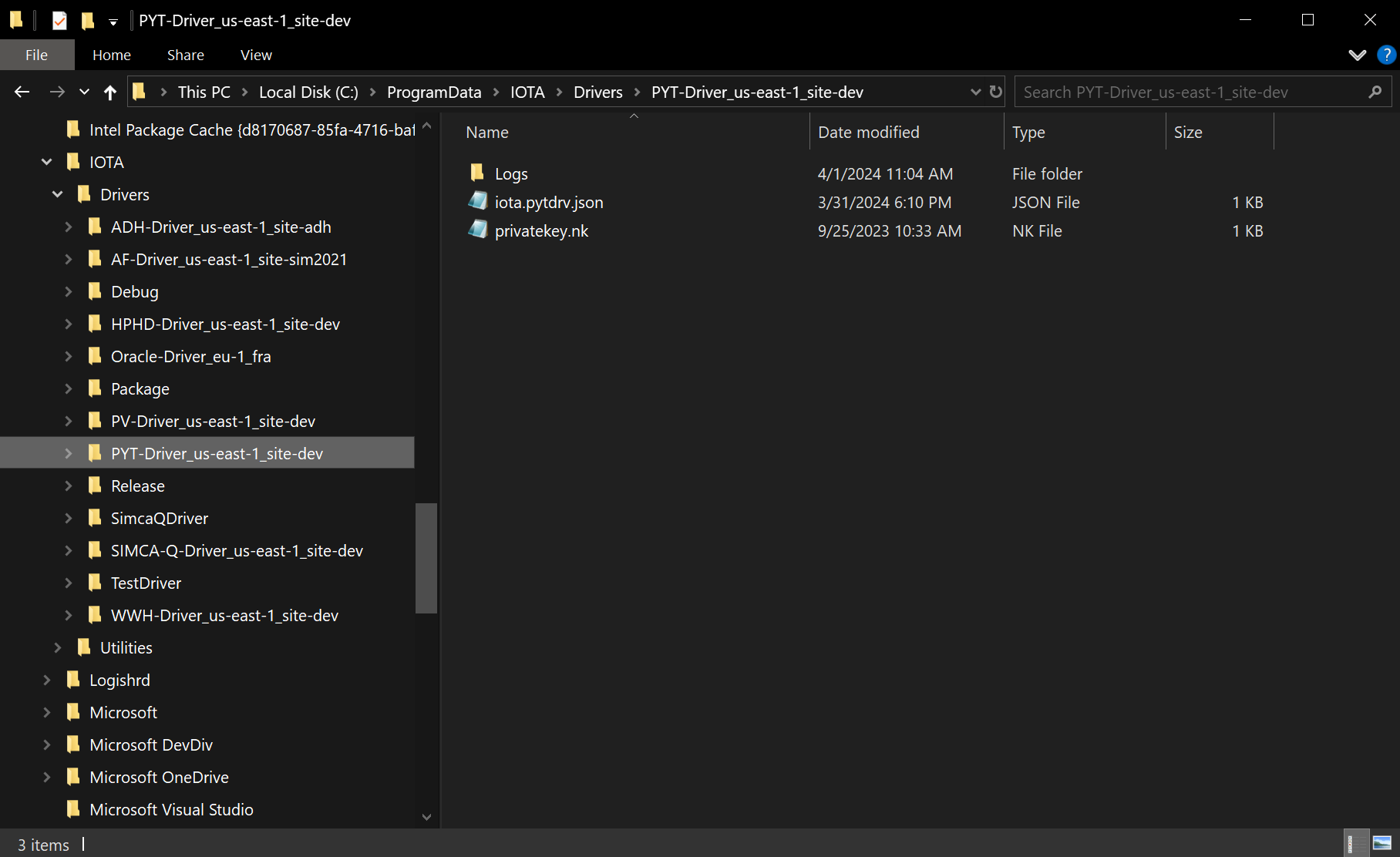Click the 4/1/2024 11:04 AM date cell
The image size is (1400, 857).
pyautogui.click(x=885, y=173)
